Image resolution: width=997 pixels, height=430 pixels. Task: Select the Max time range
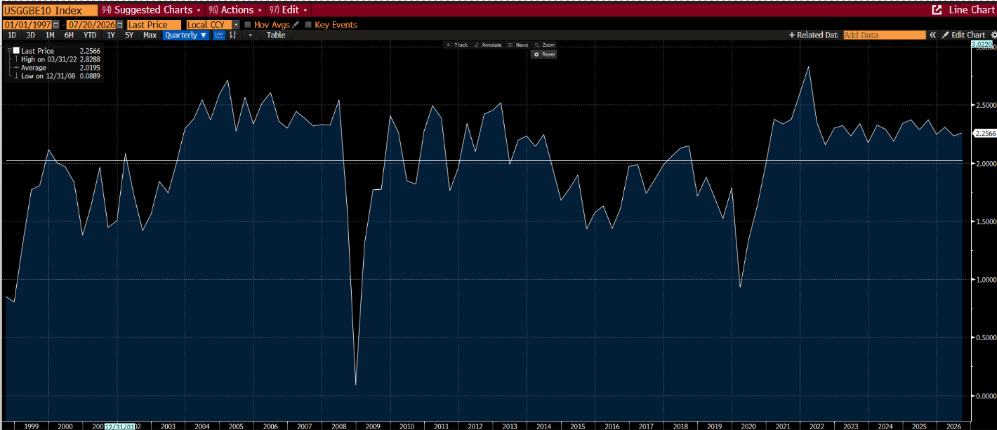point(150,35)
